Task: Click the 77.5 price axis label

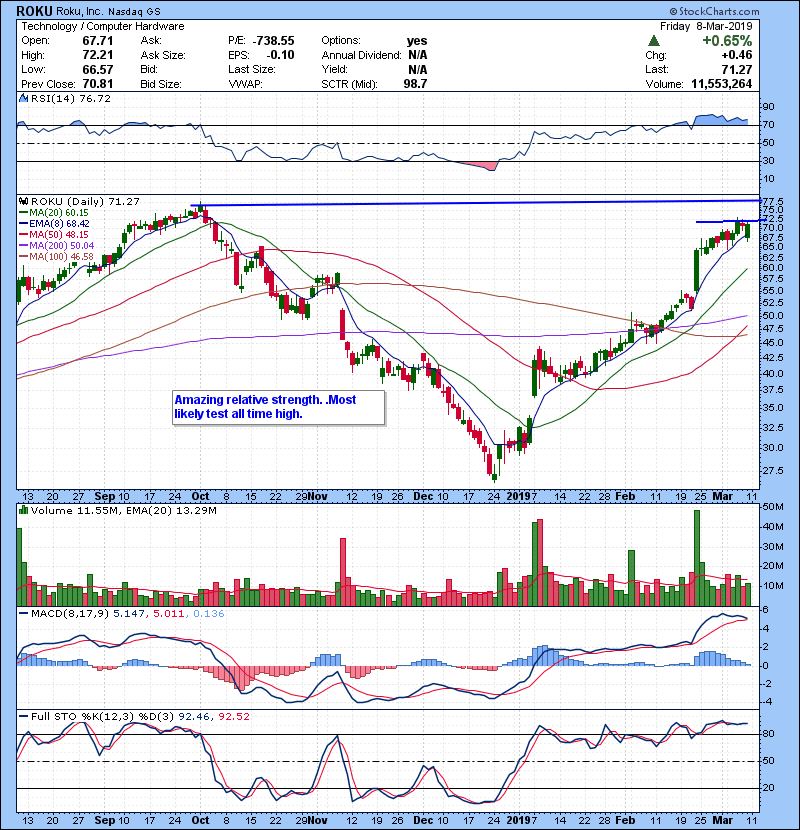Action: click(773, 202)
